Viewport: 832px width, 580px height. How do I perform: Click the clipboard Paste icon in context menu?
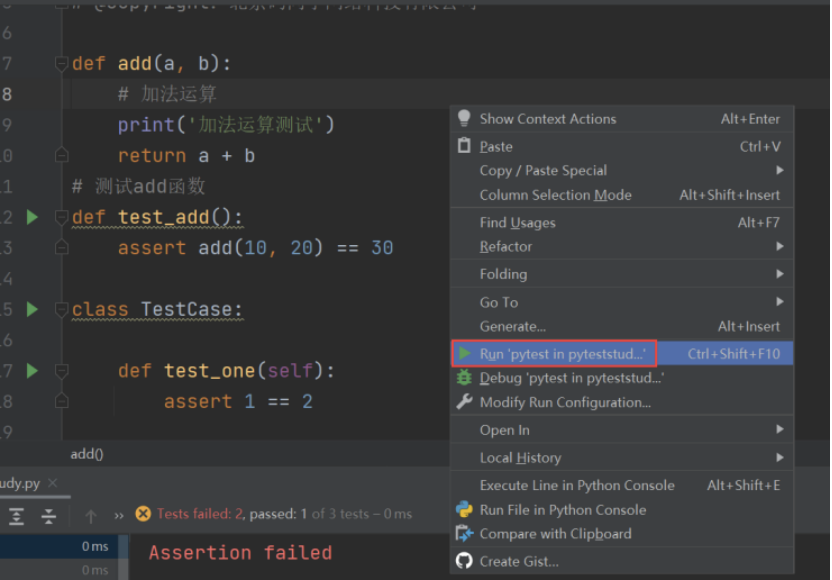[464, 145]
